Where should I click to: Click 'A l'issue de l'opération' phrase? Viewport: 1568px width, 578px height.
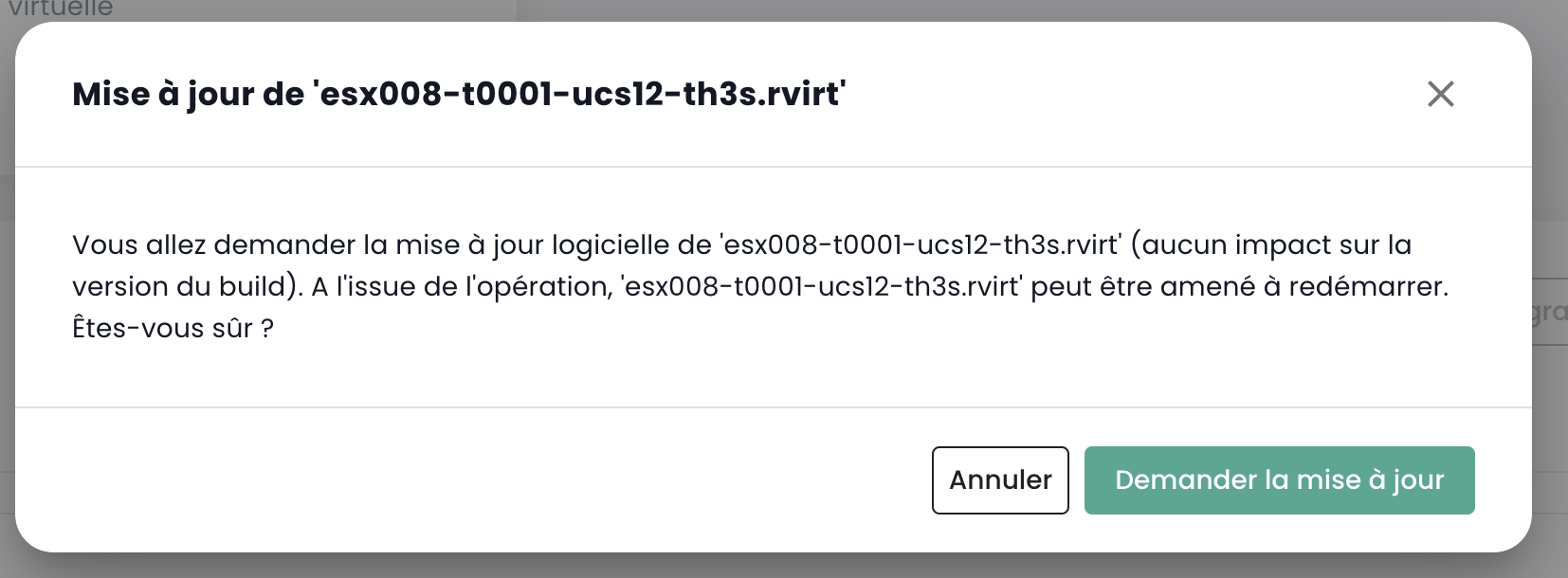(x=462, y=286)
